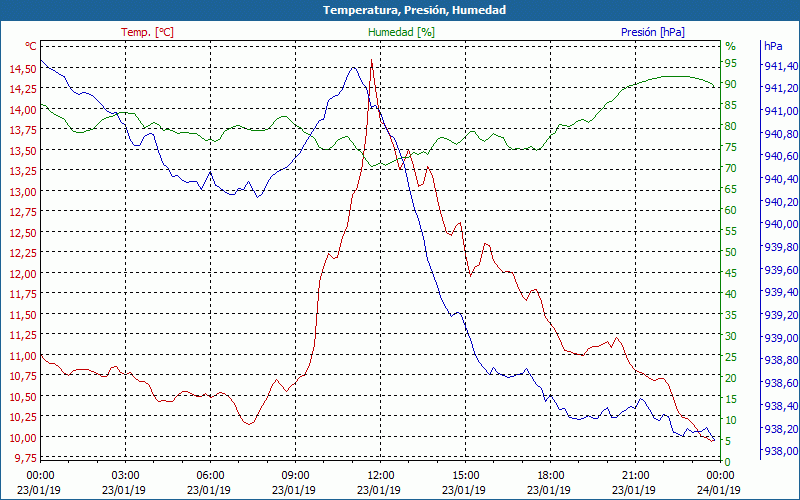Click the 65 humidity axis value
This screenshot has width=800, height=500.
click(731, 189)
